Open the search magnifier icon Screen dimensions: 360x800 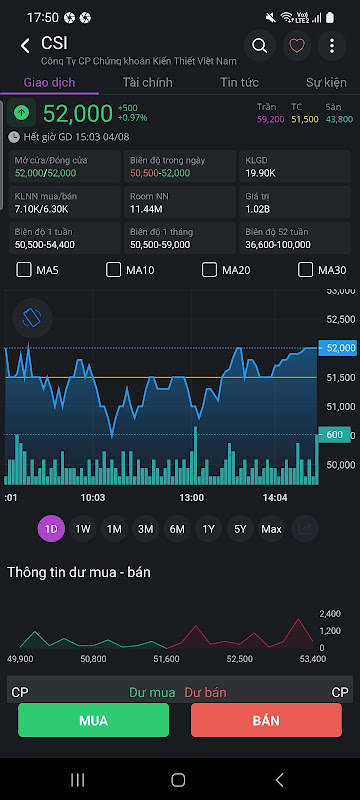pyautogui.click(x=260, y=46)
